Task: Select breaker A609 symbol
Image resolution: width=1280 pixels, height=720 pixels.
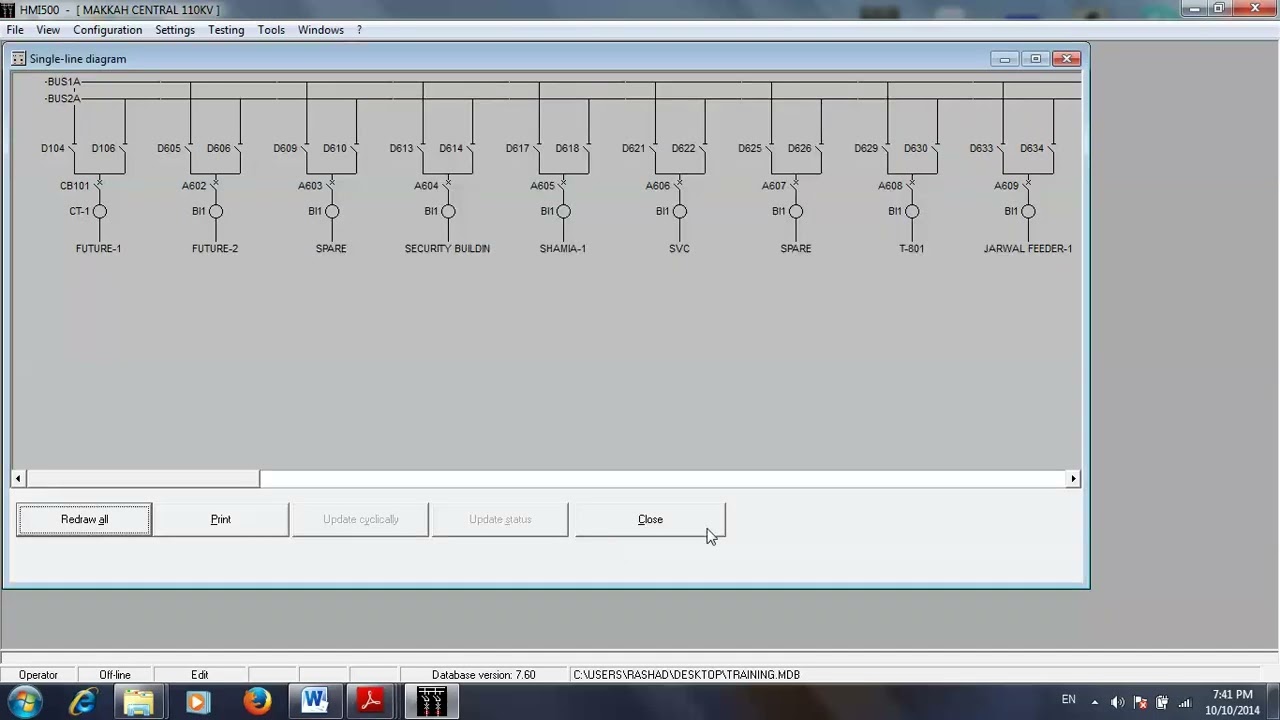Action: [1027, 185]
